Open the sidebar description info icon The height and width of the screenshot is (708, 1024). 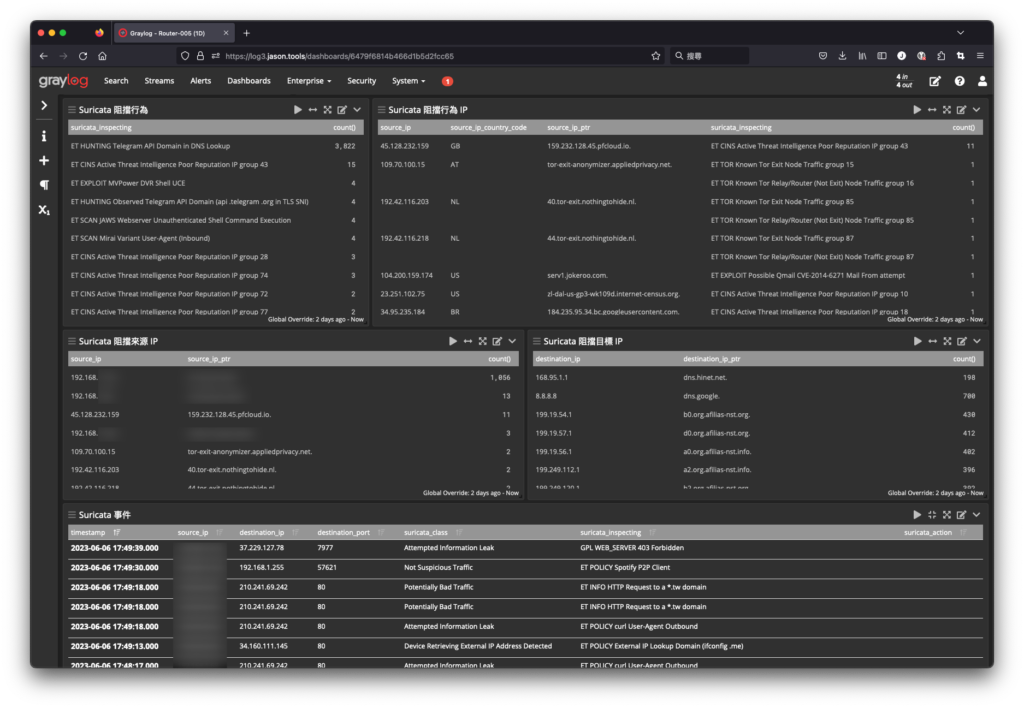(44, 136)
